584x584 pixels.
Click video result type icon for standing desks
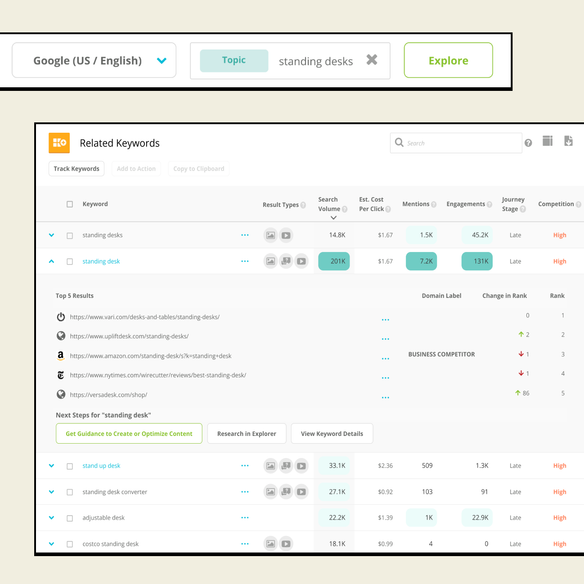tap(286, 235)
